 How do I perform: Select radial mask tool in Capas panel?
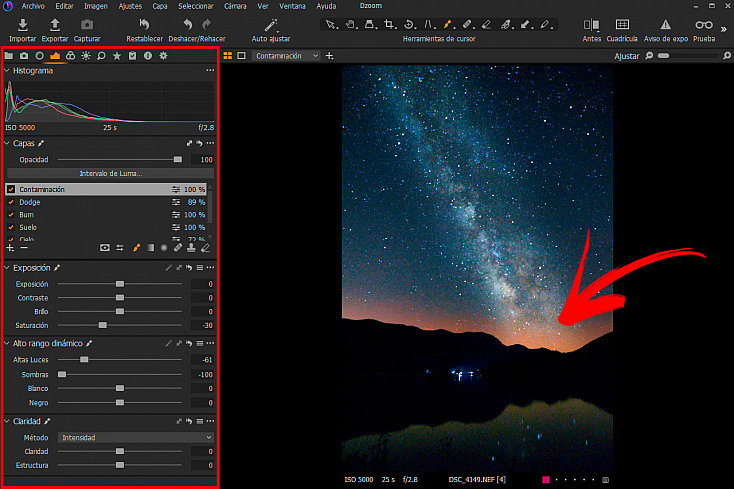point(164,248)
